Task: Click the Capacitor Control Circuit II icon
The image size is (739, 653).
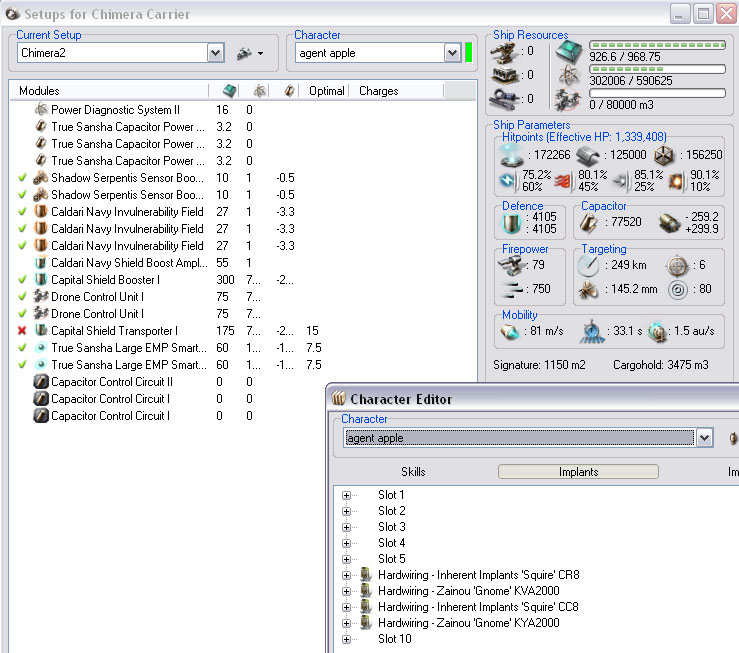Action: [x=41, y=381]
